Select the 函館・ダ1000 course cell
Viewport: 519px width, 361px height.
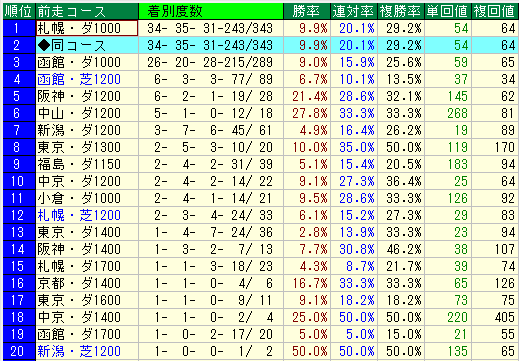(x=87, y=62)
